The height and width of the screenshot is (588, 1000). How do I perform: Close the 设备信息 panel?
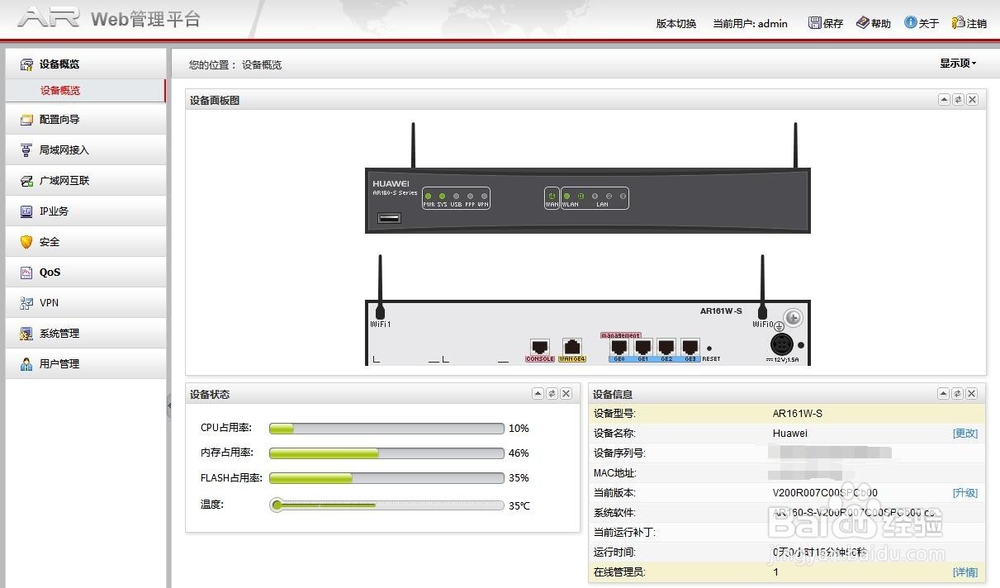pyautogui.click(x=971, y=393)
